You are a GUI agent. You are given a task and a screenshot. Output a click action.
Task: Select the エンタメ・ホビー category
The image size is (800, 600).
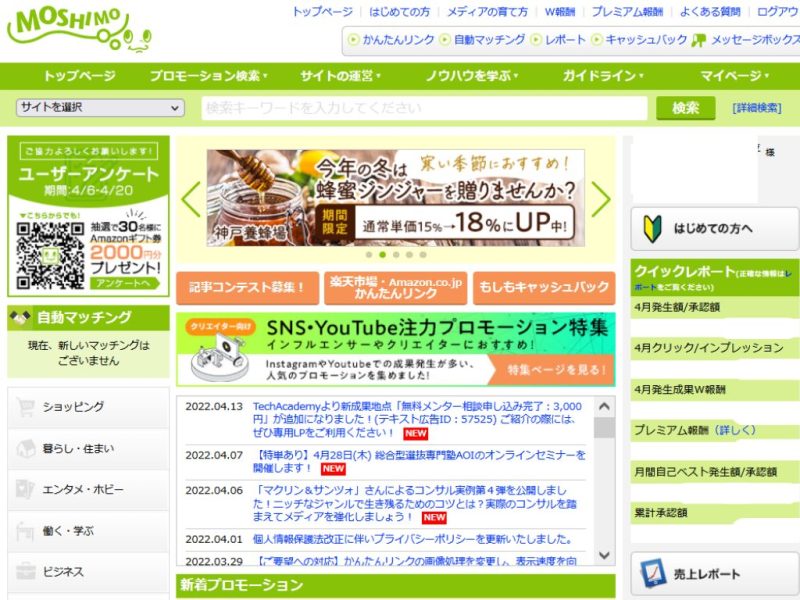[x=88, y=489]
